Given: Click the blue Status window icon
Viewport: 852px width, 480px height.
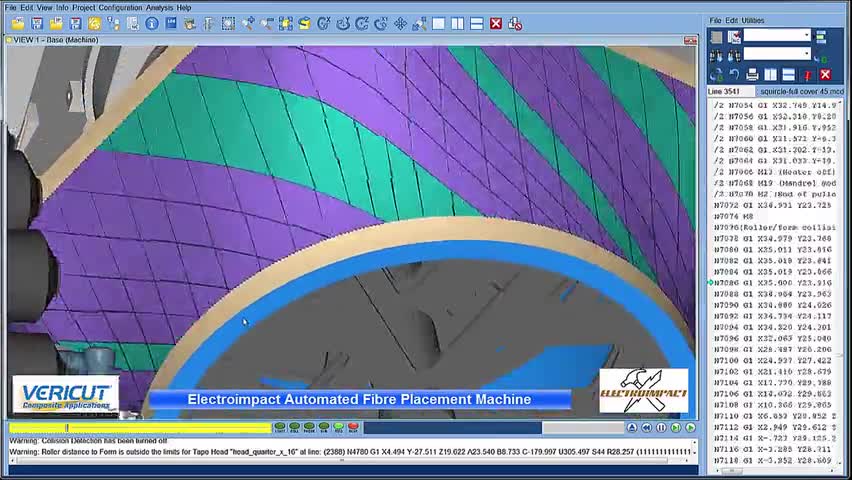Looking at the screenshot, I should pyautogui.click(x=171, y=23).
